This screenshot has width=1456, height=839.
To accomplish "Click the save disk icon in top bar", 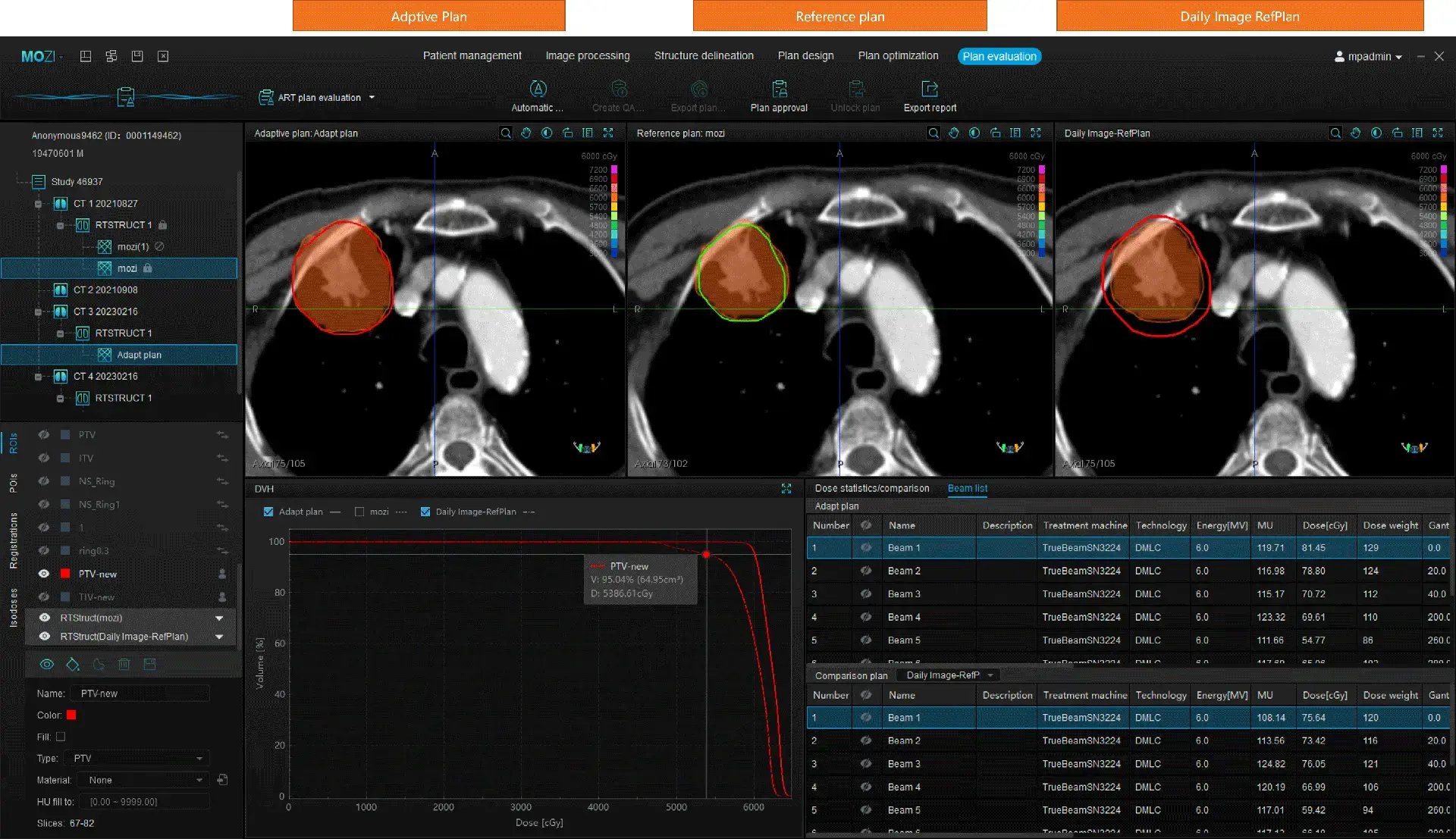I will tap(137, 56).
